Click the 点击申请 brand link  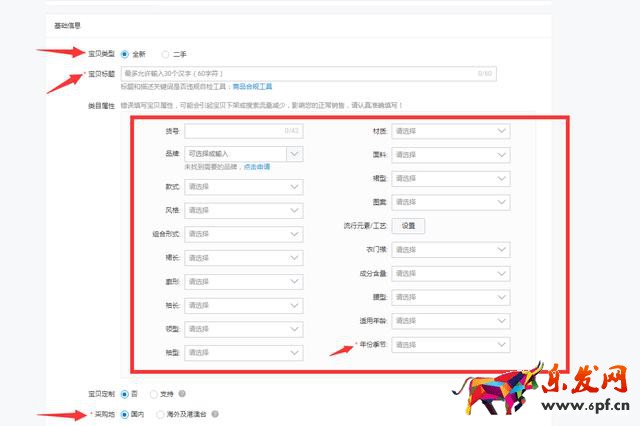[257, 167]
